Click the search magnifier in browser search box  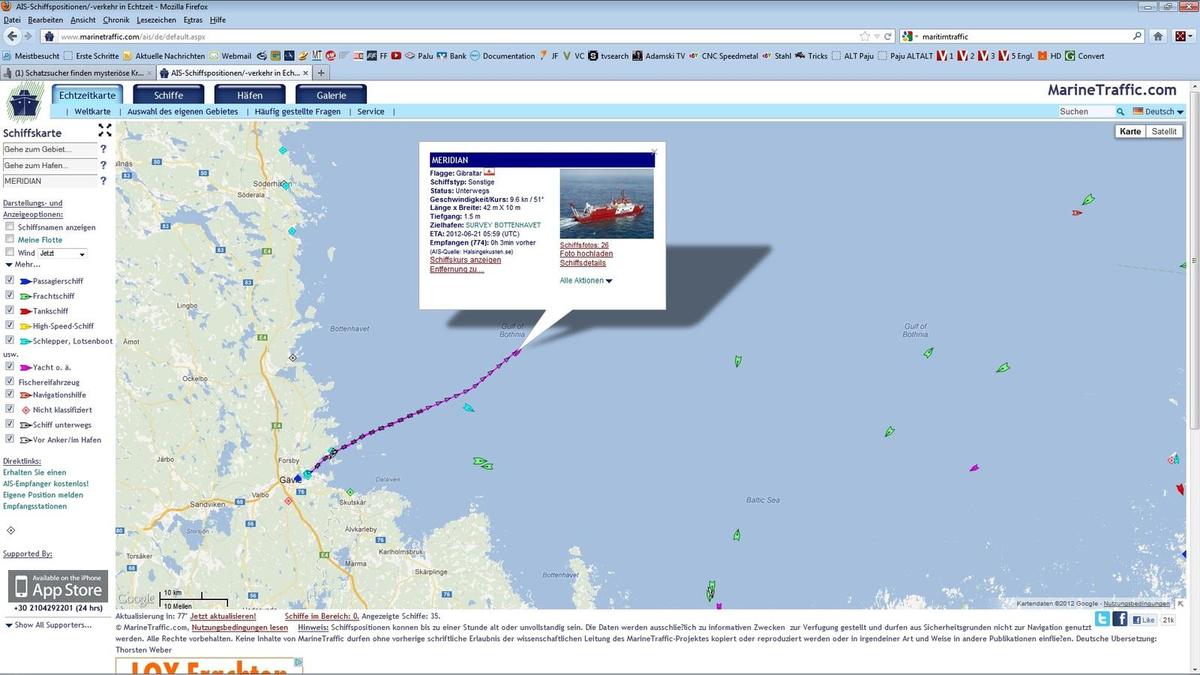click(1137, 36)
